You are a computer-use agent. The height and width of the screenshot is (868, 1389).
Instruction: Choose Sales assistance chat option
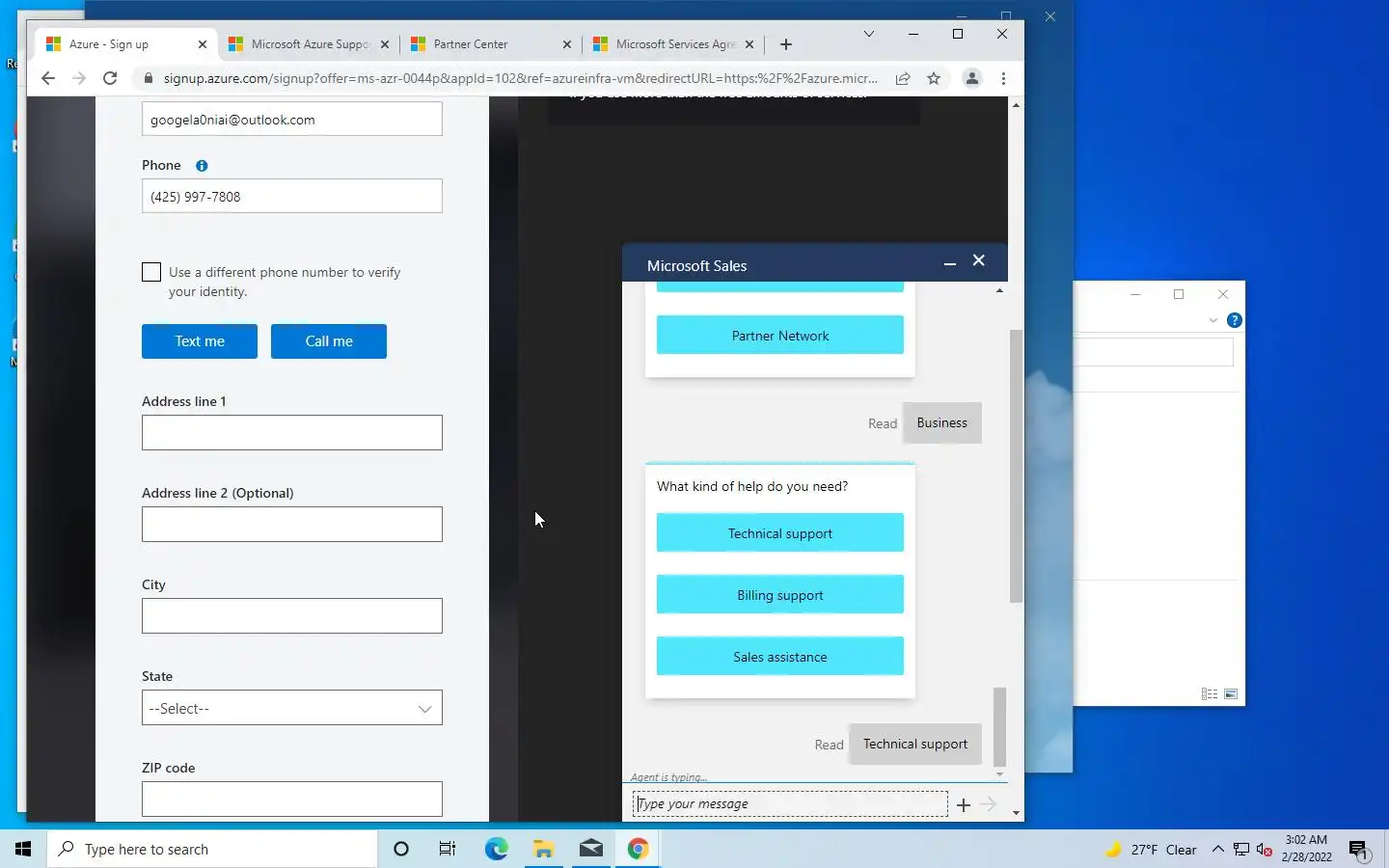(x=780, y=657)
